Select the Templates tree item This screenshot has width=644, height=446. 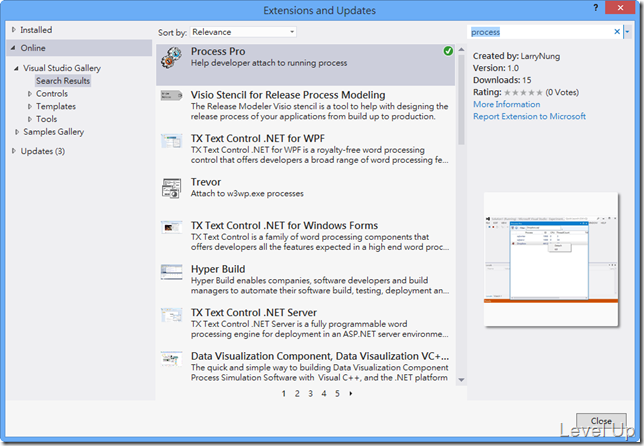pyautogui.click(x=56, y=106)
